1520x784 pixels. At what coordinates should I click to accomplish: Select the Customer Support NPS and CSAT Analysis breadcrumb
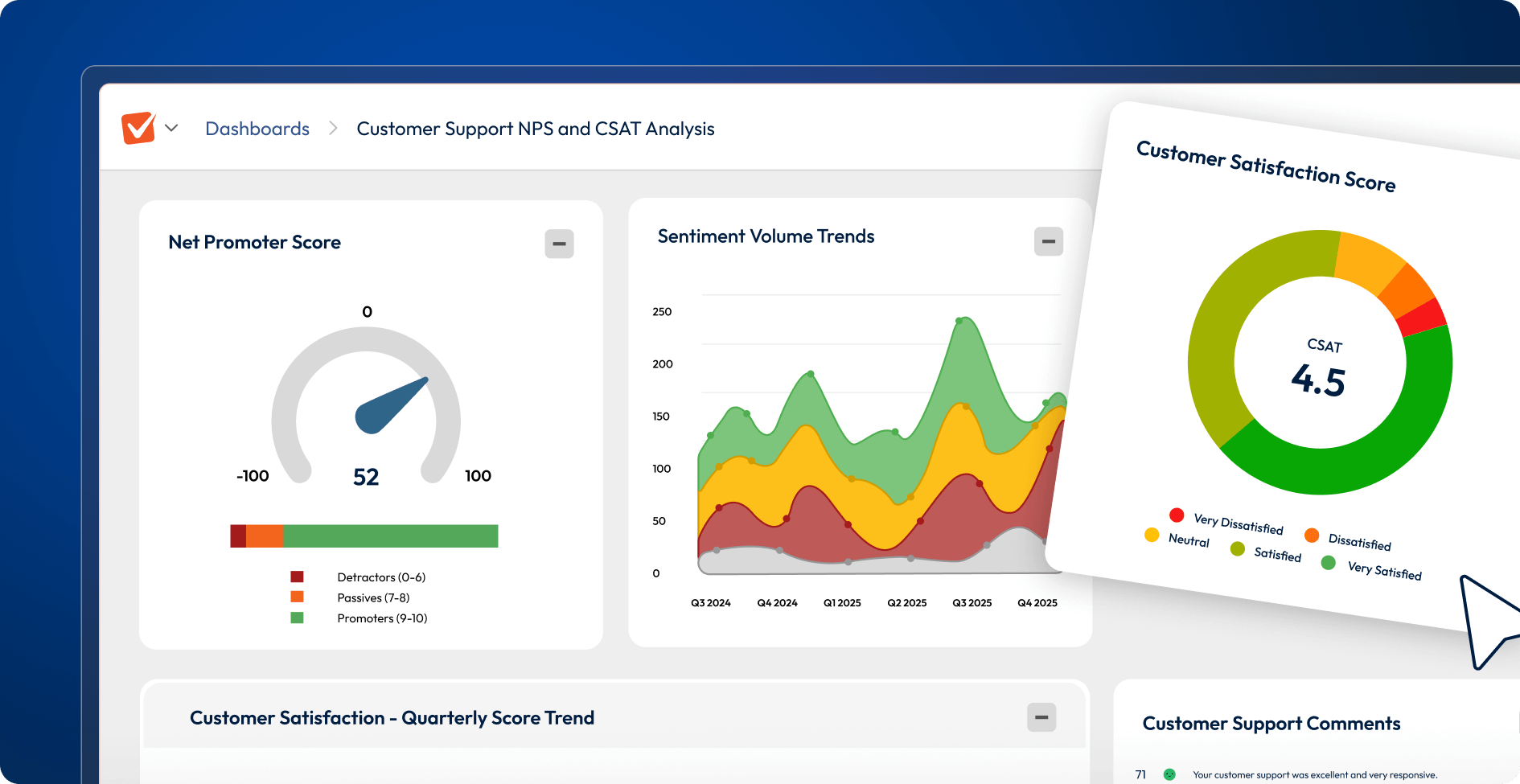[x=536, y=128]
